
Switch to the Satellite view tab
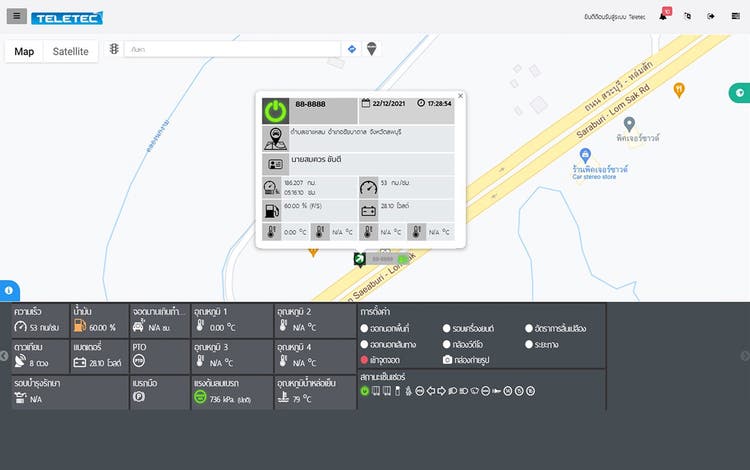pos(70,52)
